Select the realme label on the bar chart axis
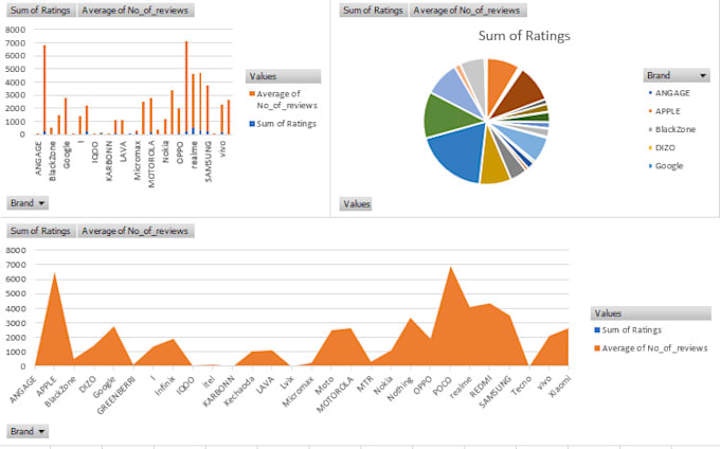The height and width of the screenshot is (449, 720). click(x=194, y=155)
